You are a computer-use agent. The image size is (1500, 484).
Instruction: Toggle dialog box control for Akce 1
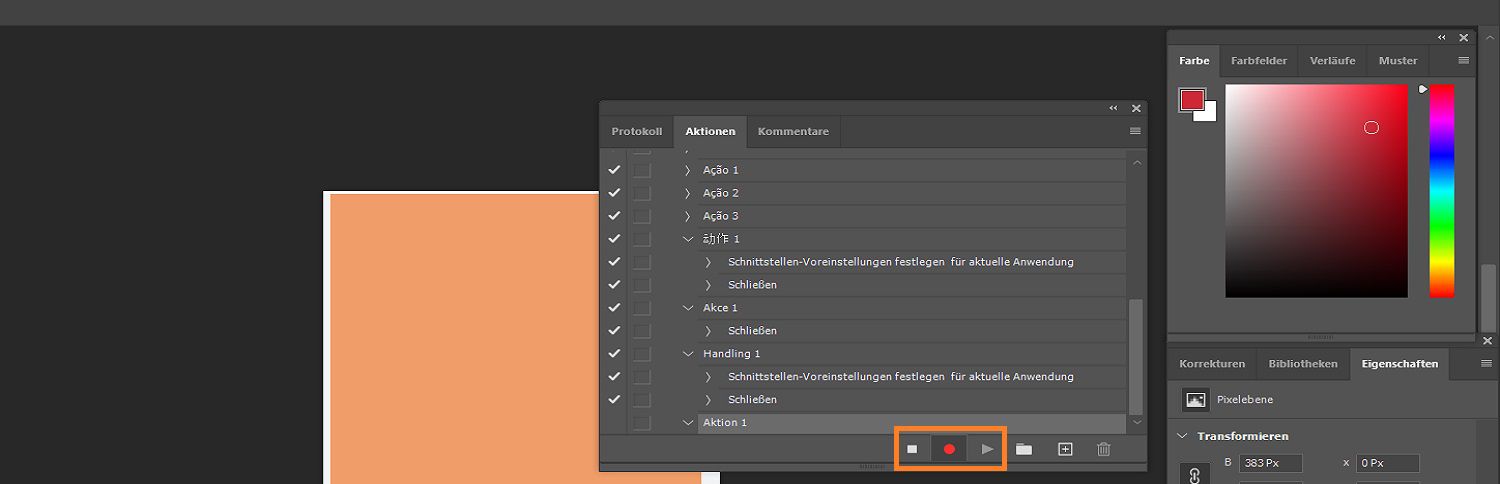click(x=641, y=308)
